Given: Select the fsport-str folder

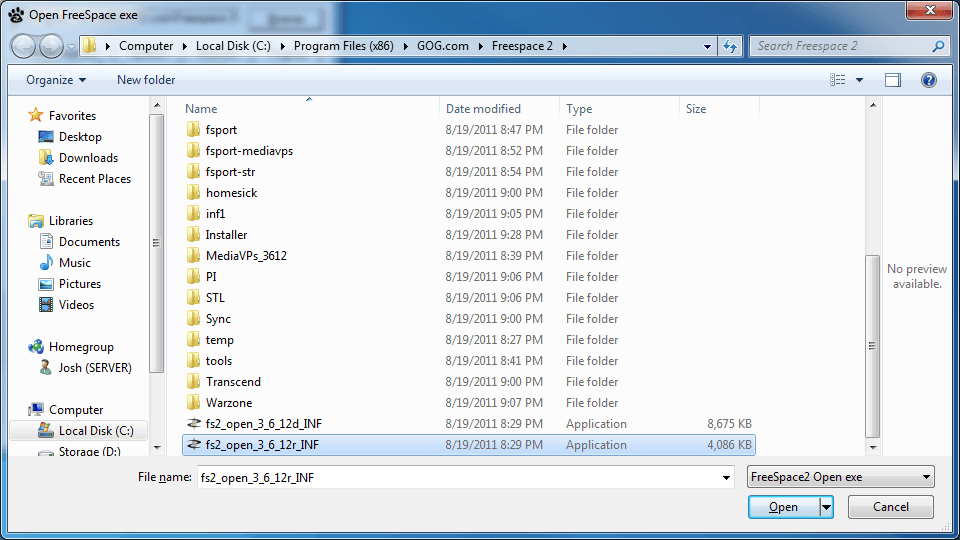Looking at the screenshot, I should 230,172.
